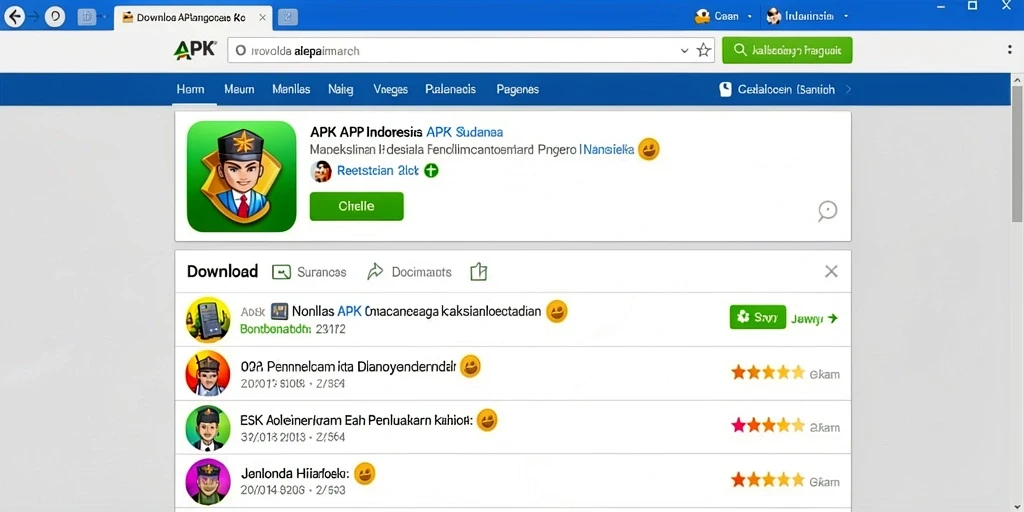Select the 'Manllas' navigation tab
Screen dimensions: 1024x512
click(291, 89)
